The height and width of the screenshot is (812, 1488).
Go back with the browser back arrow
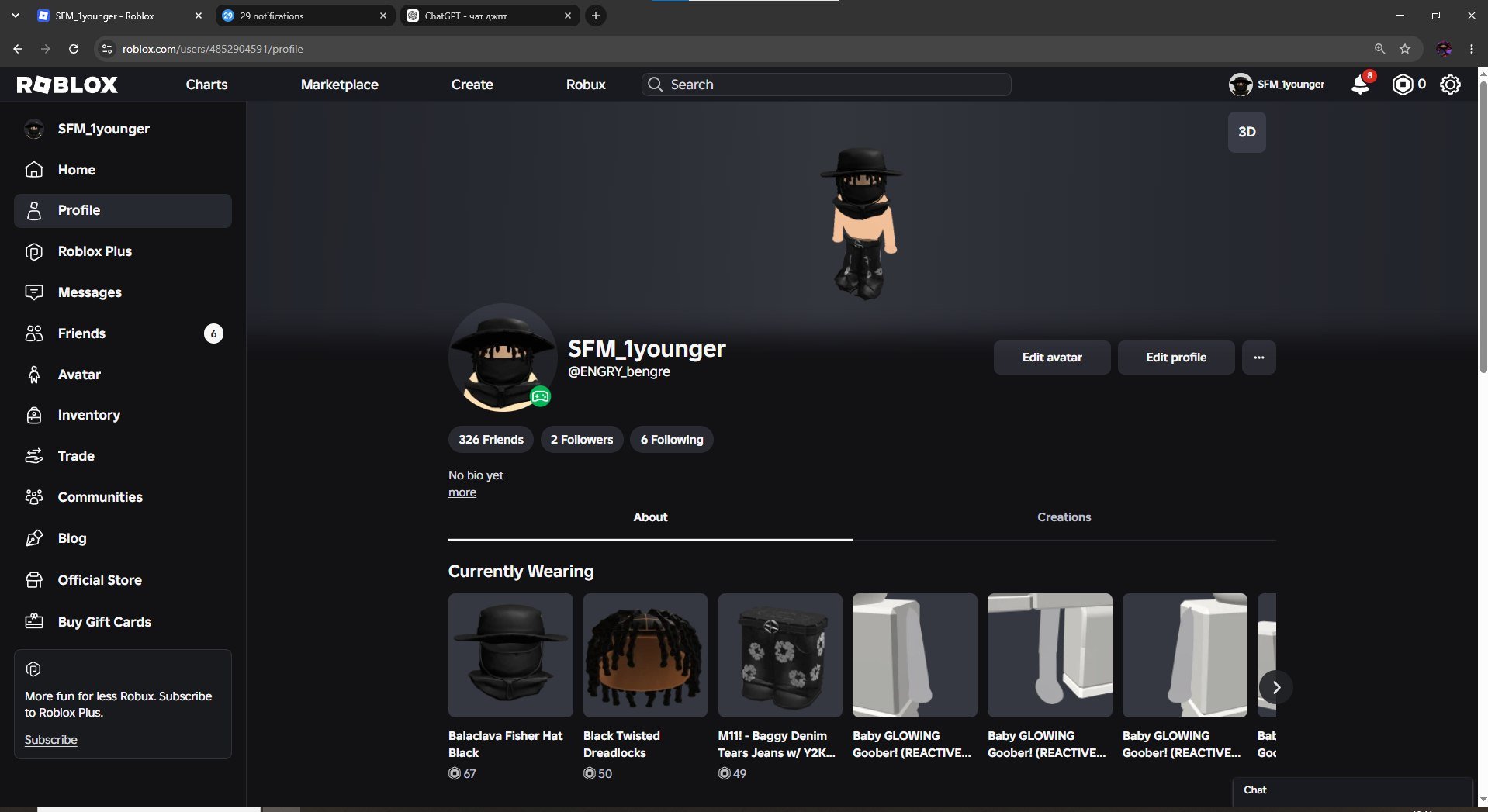18,49
